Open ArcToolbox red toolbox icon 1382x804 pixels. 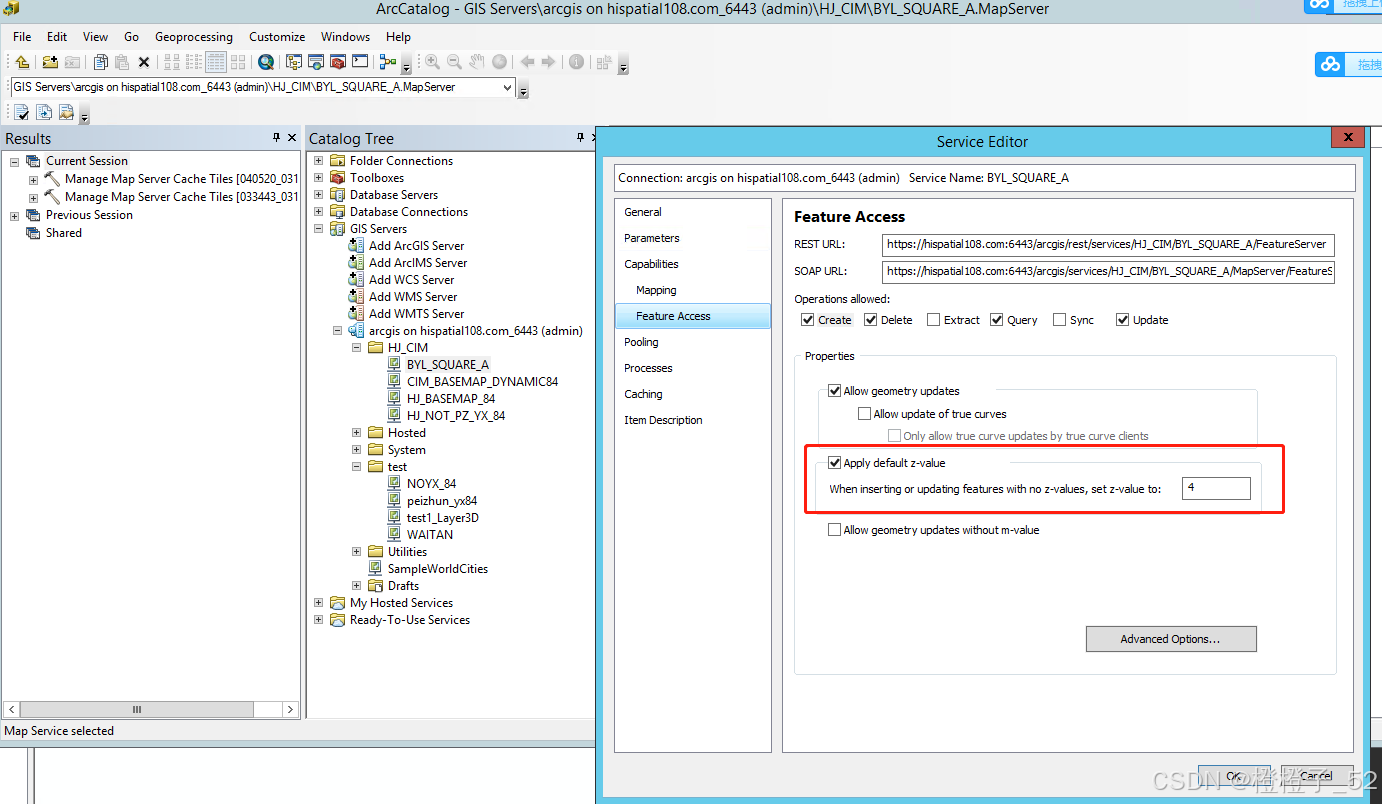point(338,62)
